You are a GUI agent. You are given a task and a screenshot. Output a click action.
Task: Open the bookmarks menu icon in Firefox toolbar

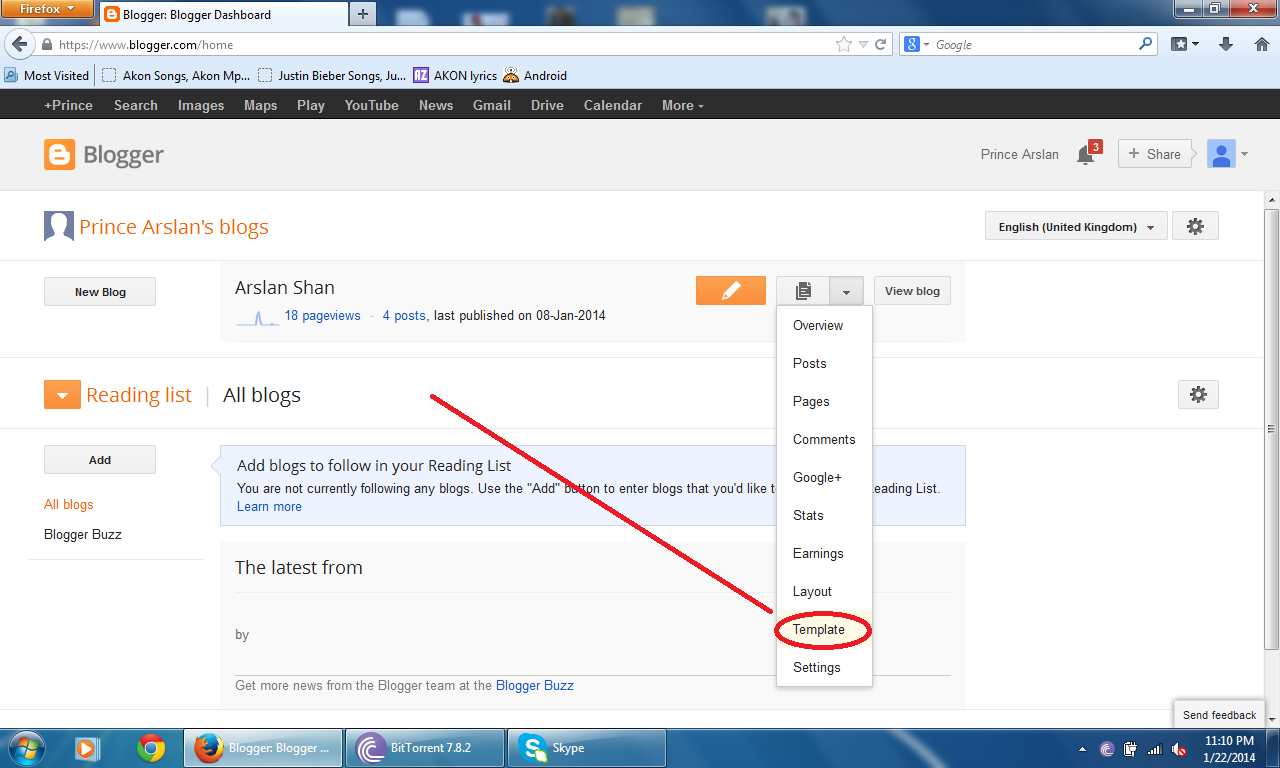1185,45
